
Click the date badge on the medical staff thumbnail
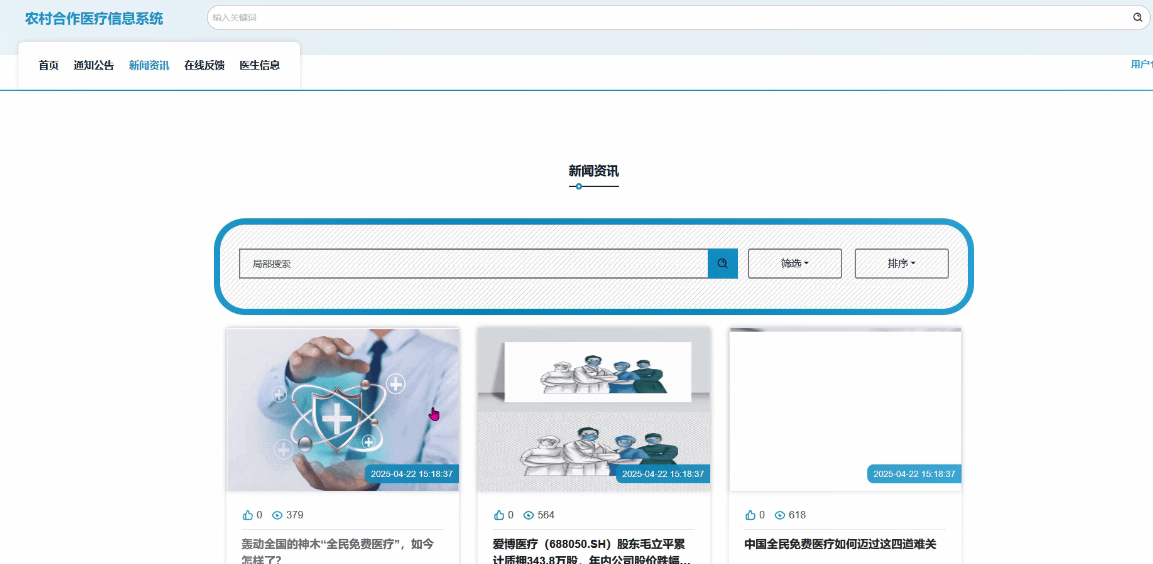coord(663,474)
